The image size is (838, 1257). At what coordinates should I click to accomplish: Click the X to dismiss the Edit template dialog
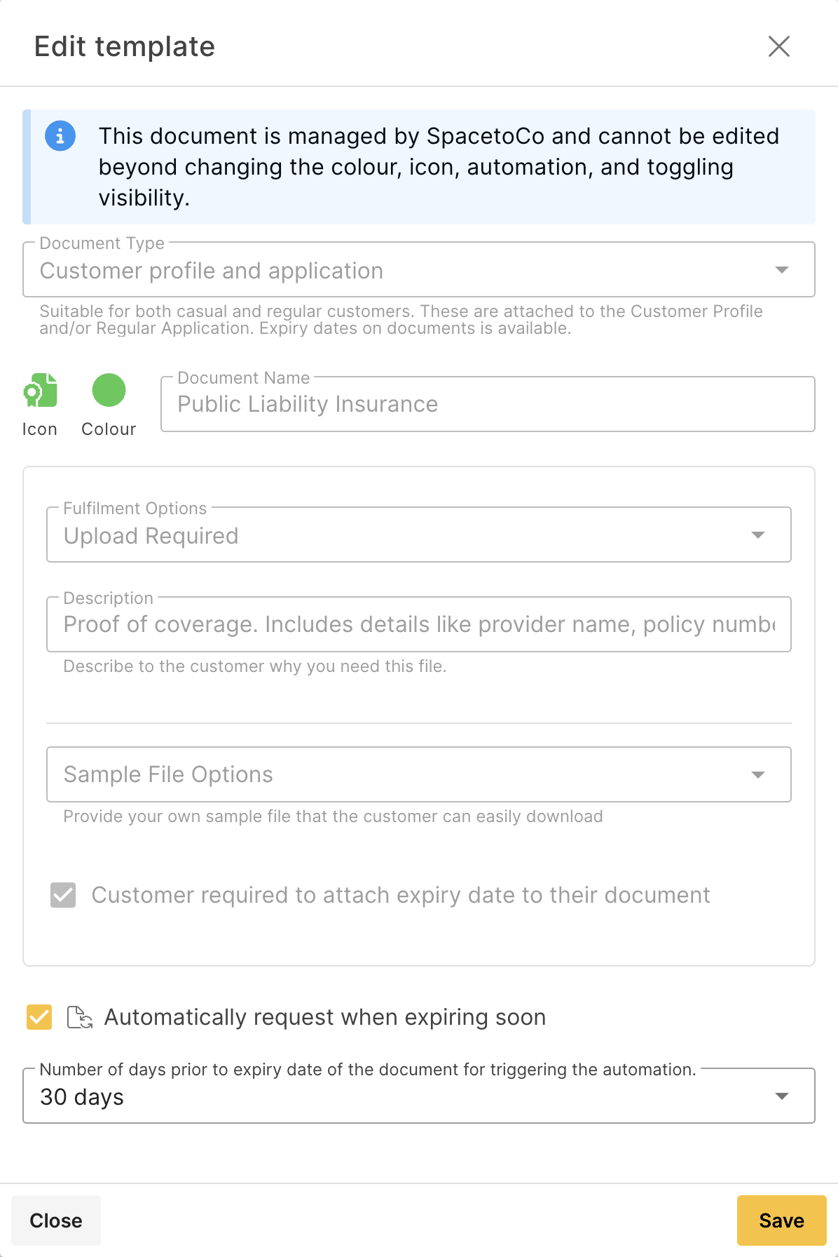pos(779,46)
